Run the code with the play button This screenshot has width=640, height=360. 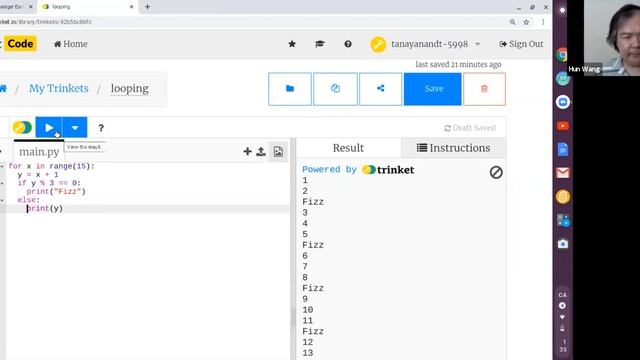(49, 128)
